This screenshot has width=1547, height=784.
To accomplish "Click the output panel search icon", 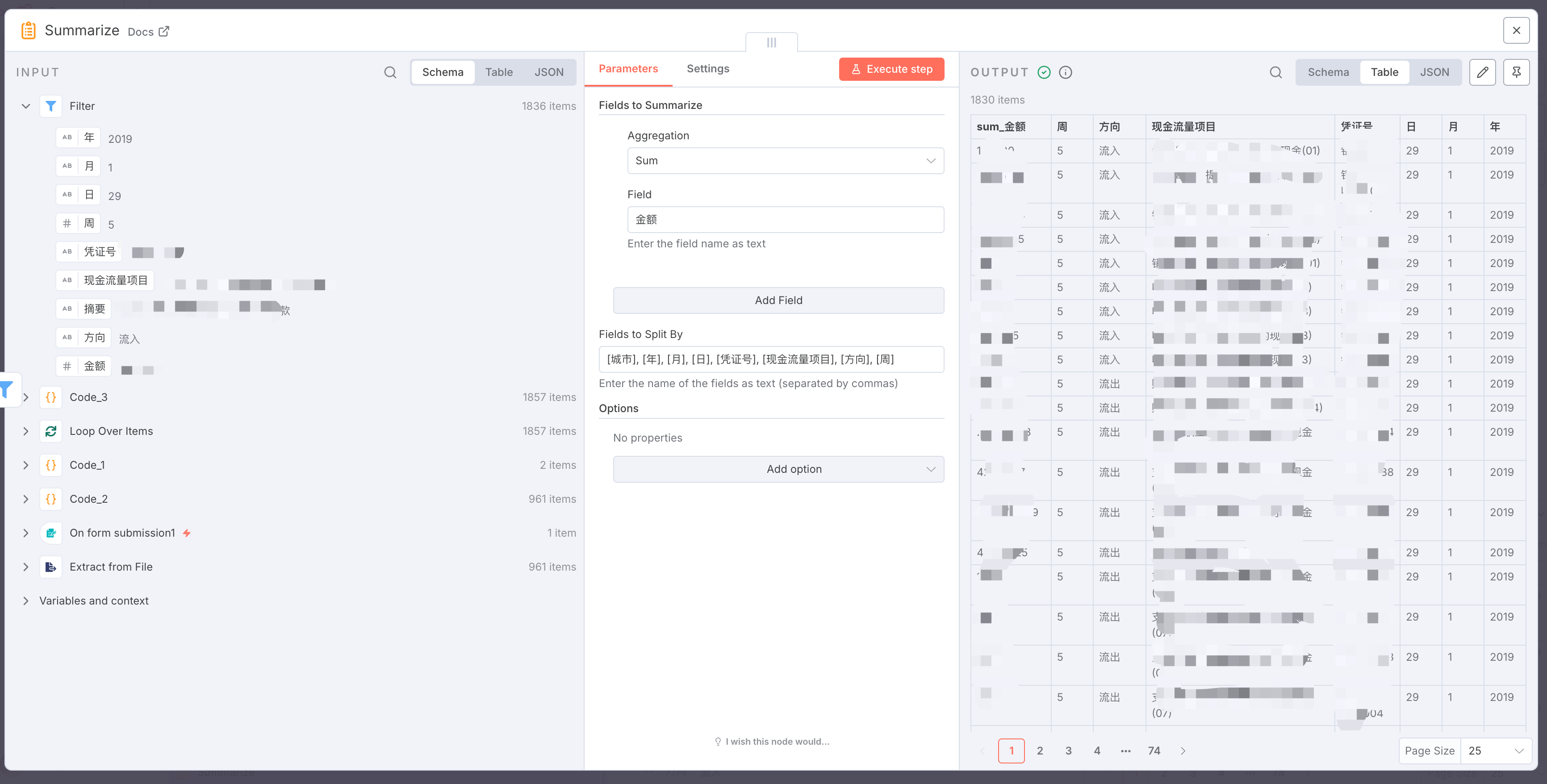I will pos(1275,72).
